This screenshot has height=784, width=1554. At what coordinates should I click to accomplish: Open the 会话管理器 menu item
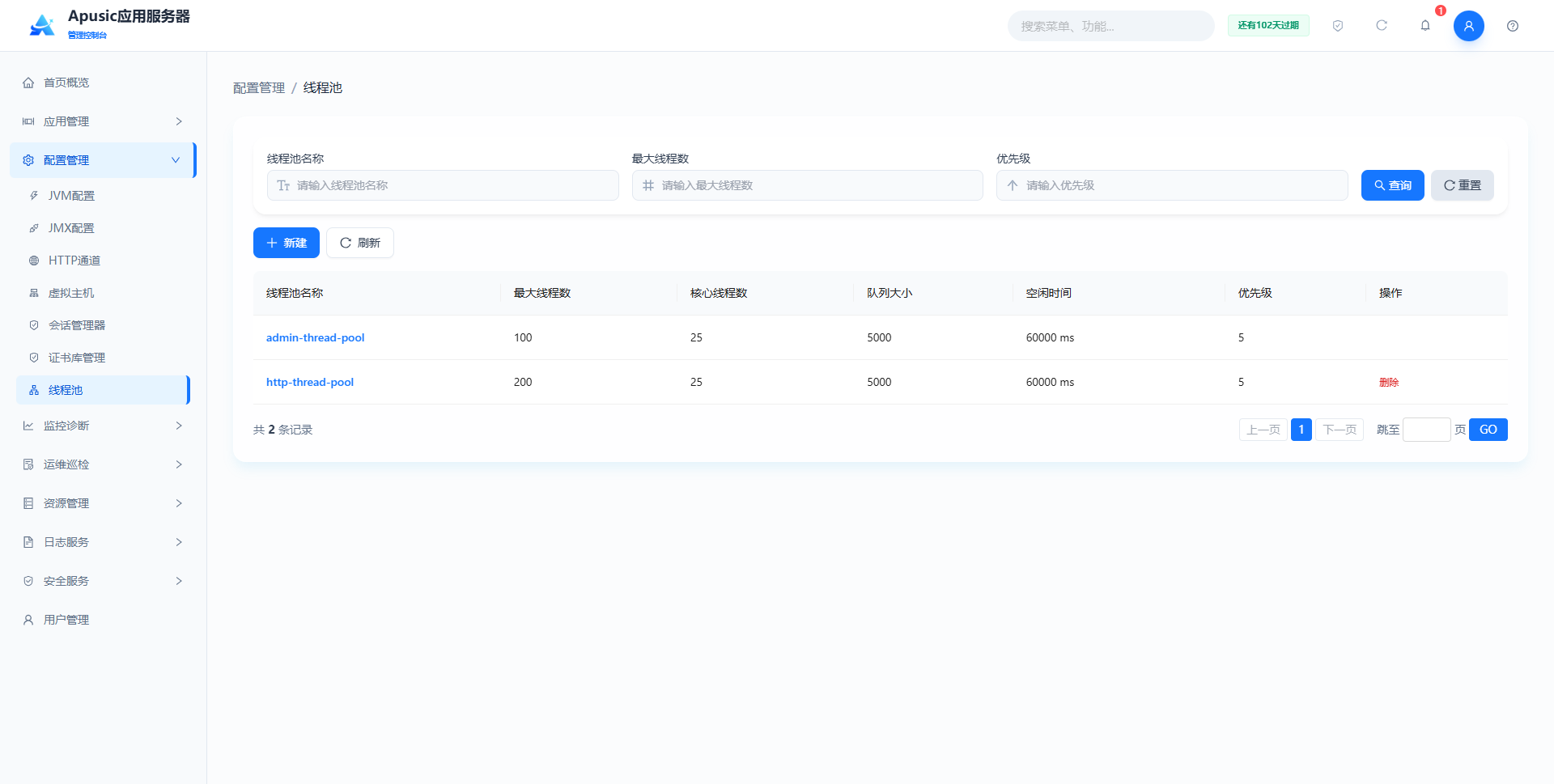point(103,325)
